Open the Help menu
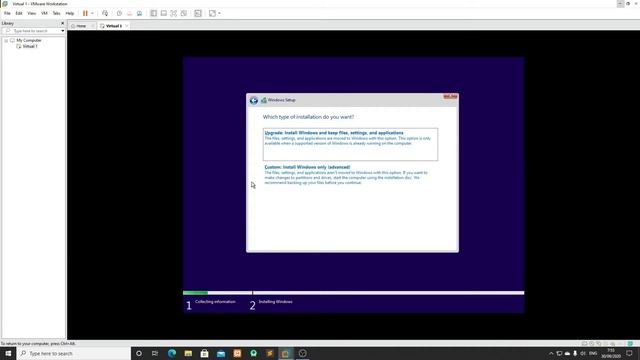This screenshot has height=360, width=640. (x=70, y=13)
